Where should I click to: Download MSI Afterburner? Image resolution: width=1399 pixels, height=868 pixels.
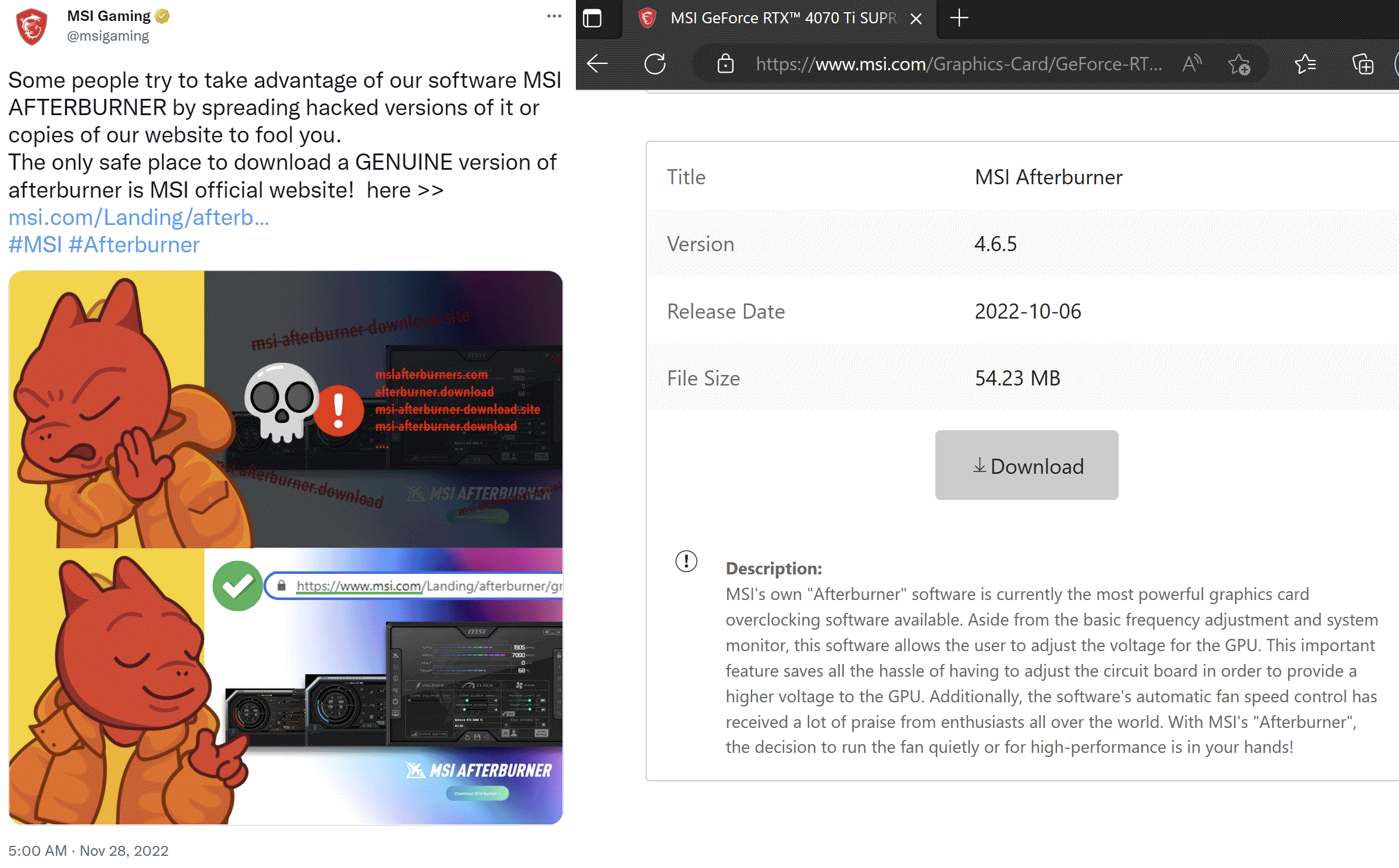[1027, 465]
